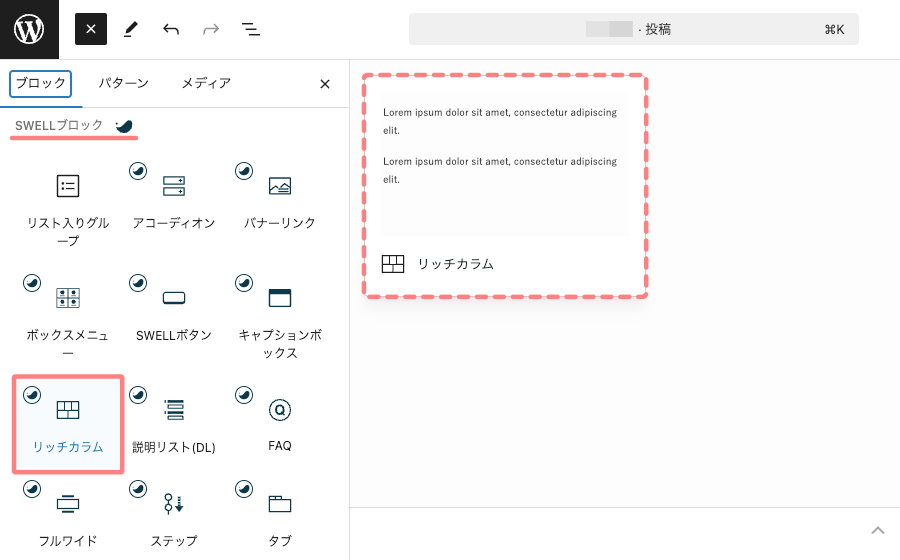Close the block inserter toggle

pyautogui.click(x=91, y=29)
